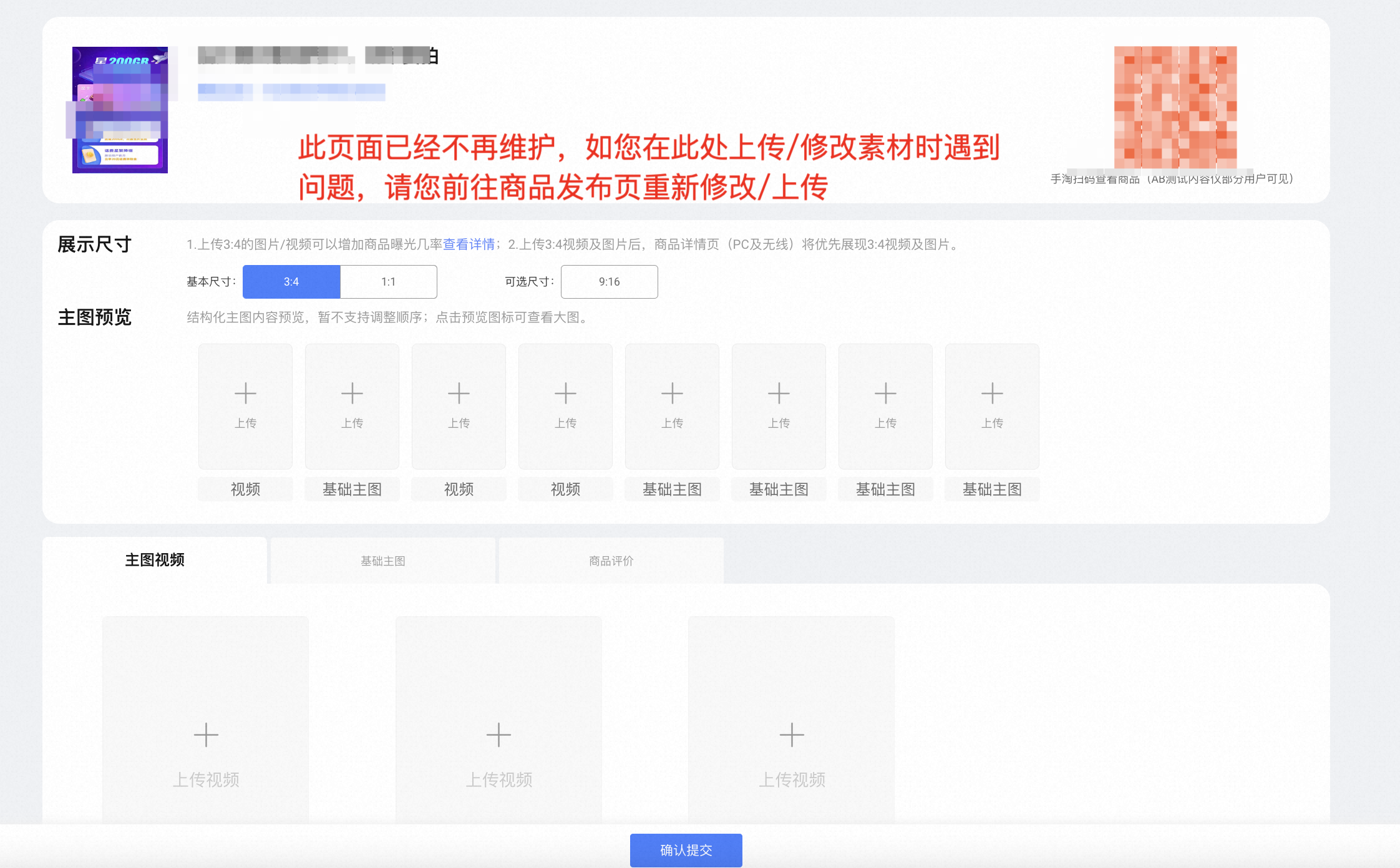Switch to the 基础主图 tab
The image size is (1400, 868).
(383, 561)
